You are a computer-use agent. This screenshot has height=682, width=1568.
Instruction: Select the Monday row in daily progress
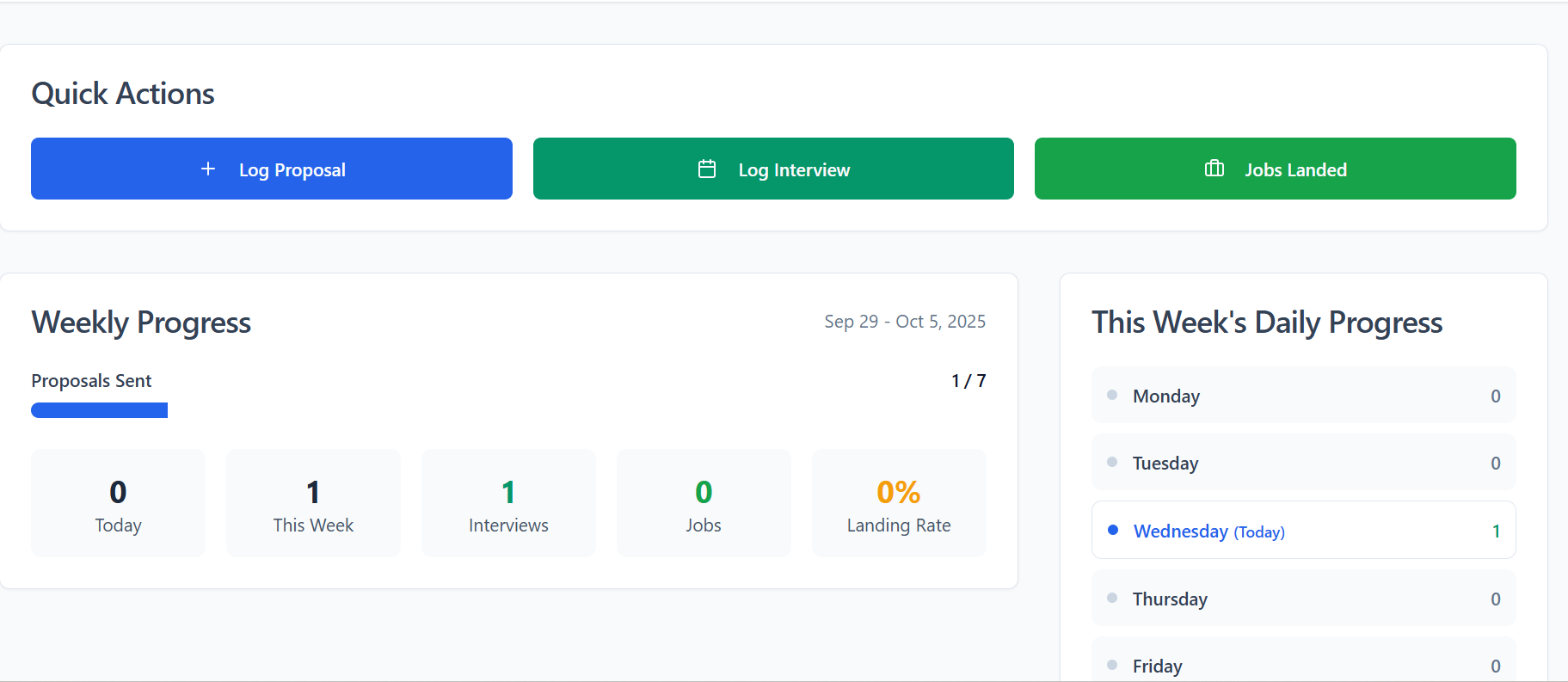coord(1303,396)
